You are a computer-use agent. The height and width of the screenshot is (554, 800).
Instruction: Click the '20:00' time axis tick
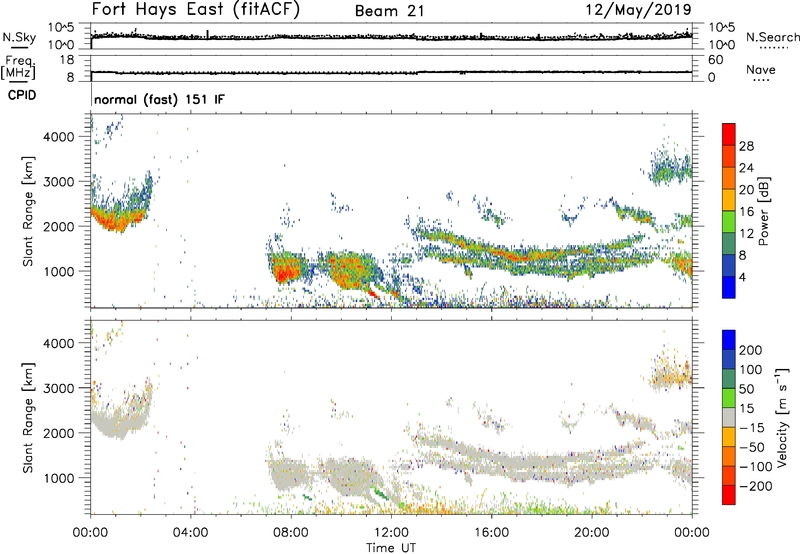tap(592, 533)
